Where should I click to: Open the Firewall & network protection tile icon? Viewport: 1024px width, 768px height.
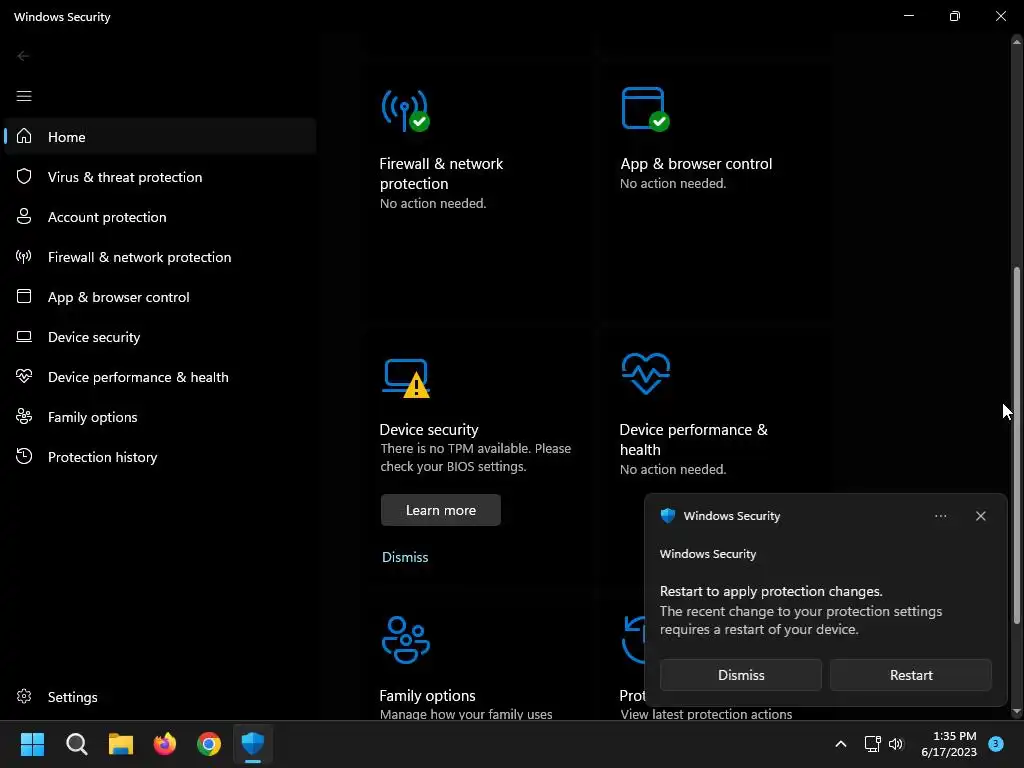click(x=406, y=110)
